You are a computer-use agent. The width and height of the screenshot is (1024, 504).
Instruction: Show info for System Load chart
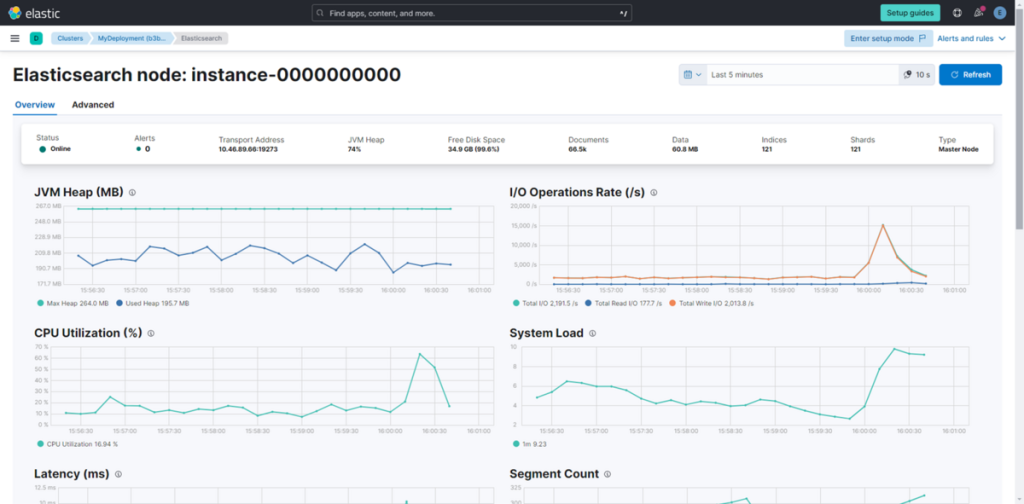click(592, 334)
